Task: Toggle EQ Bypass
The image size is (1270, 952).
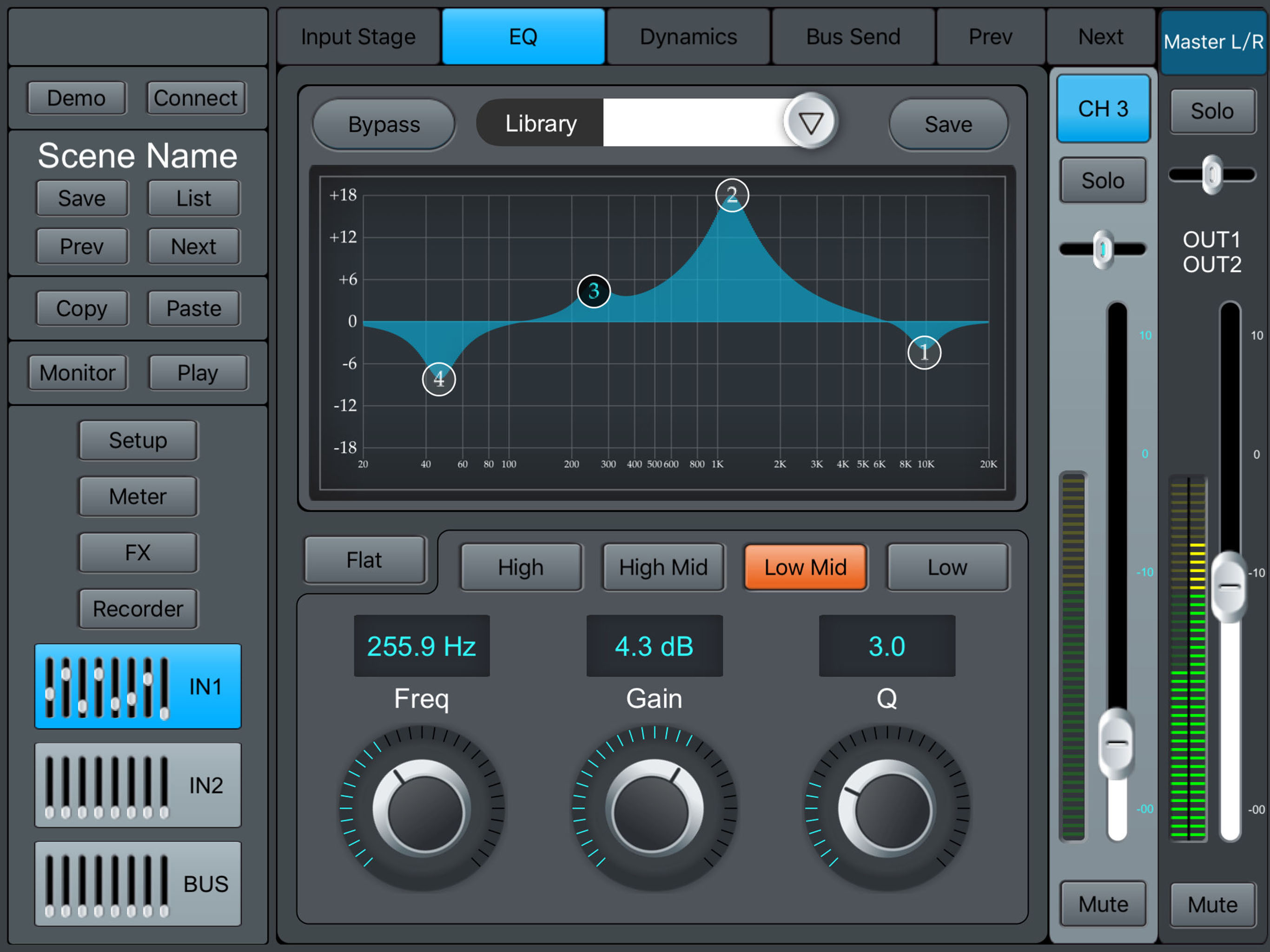Action: (x=384, y=125)
